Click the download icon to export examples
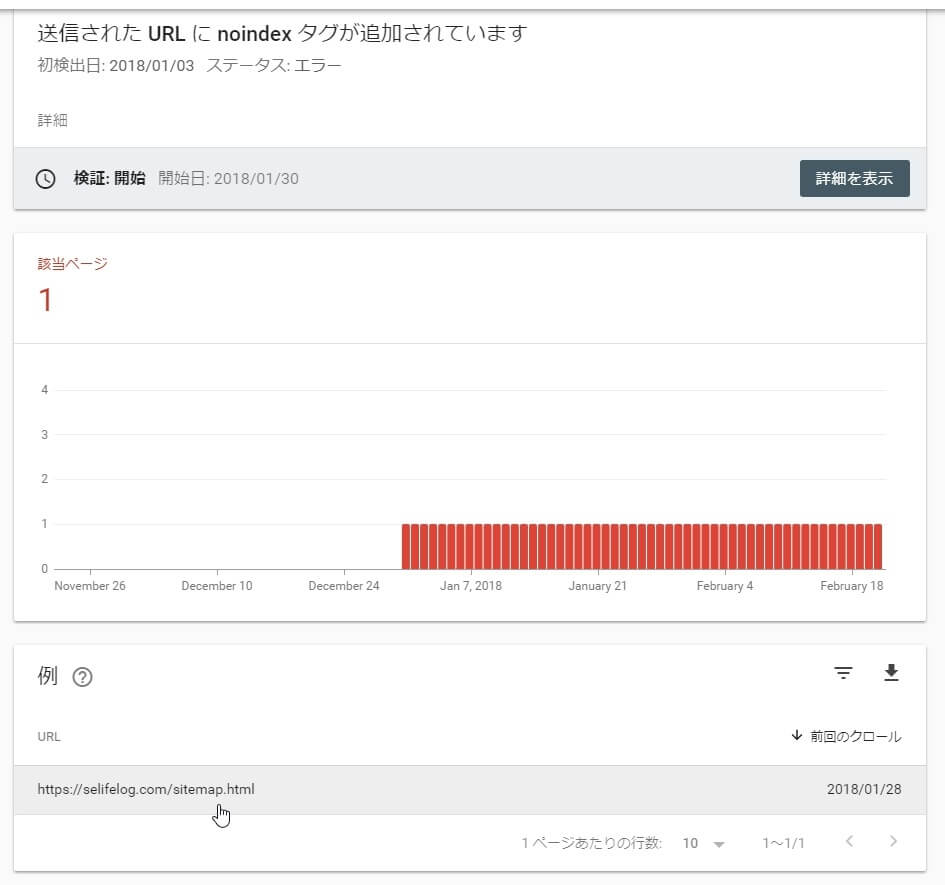This screenshot has width=945, height=885. pyautogui.click(x=891, y=674)
